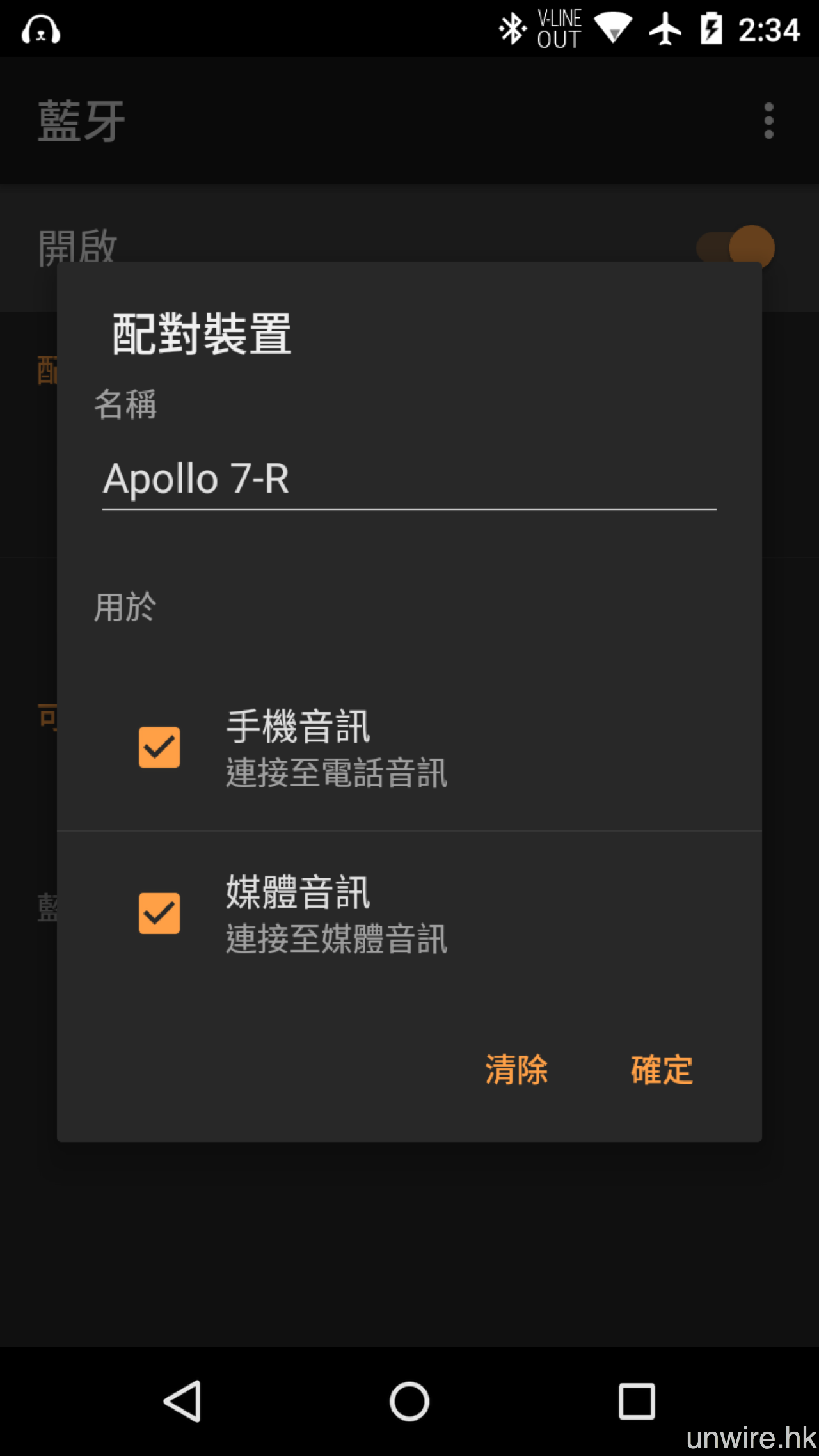819x1456 pixels.
Task: Open the three-dot overflow menu
Action: click(x=768, y=120)
